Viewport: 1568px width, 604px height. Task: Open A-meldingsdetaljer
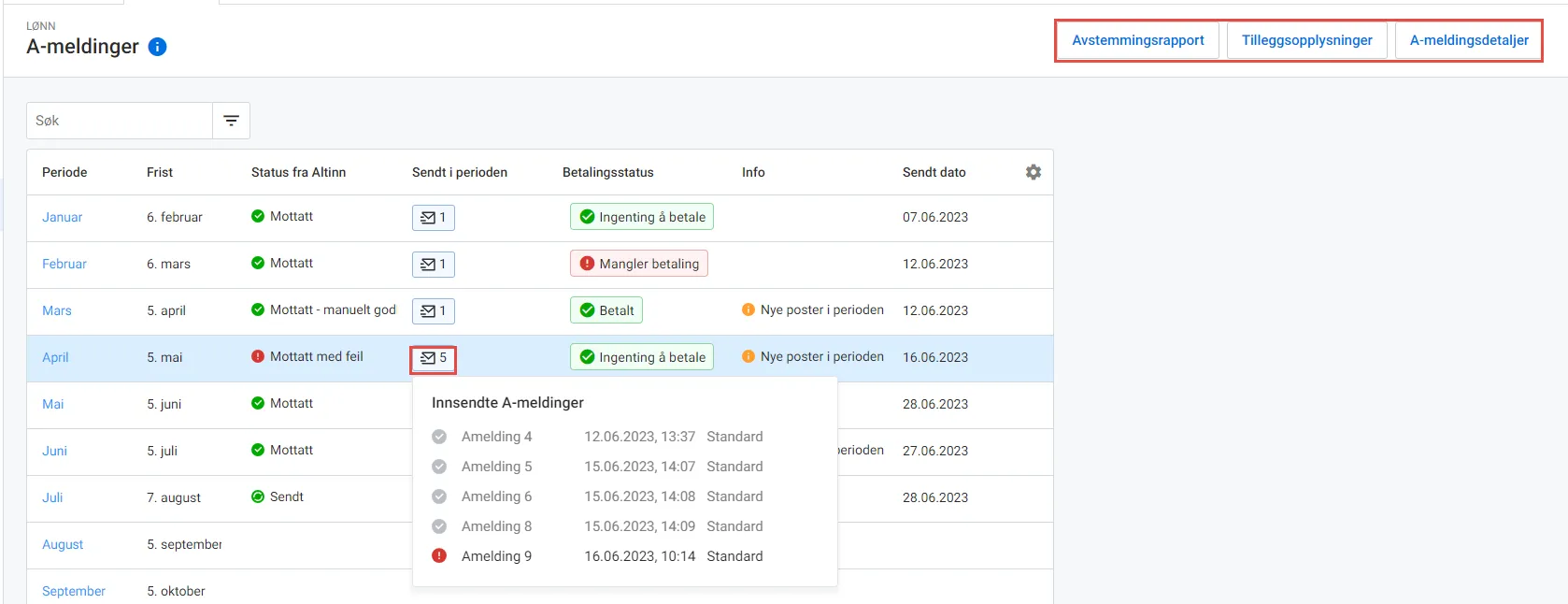click(x=1469, y=40)
